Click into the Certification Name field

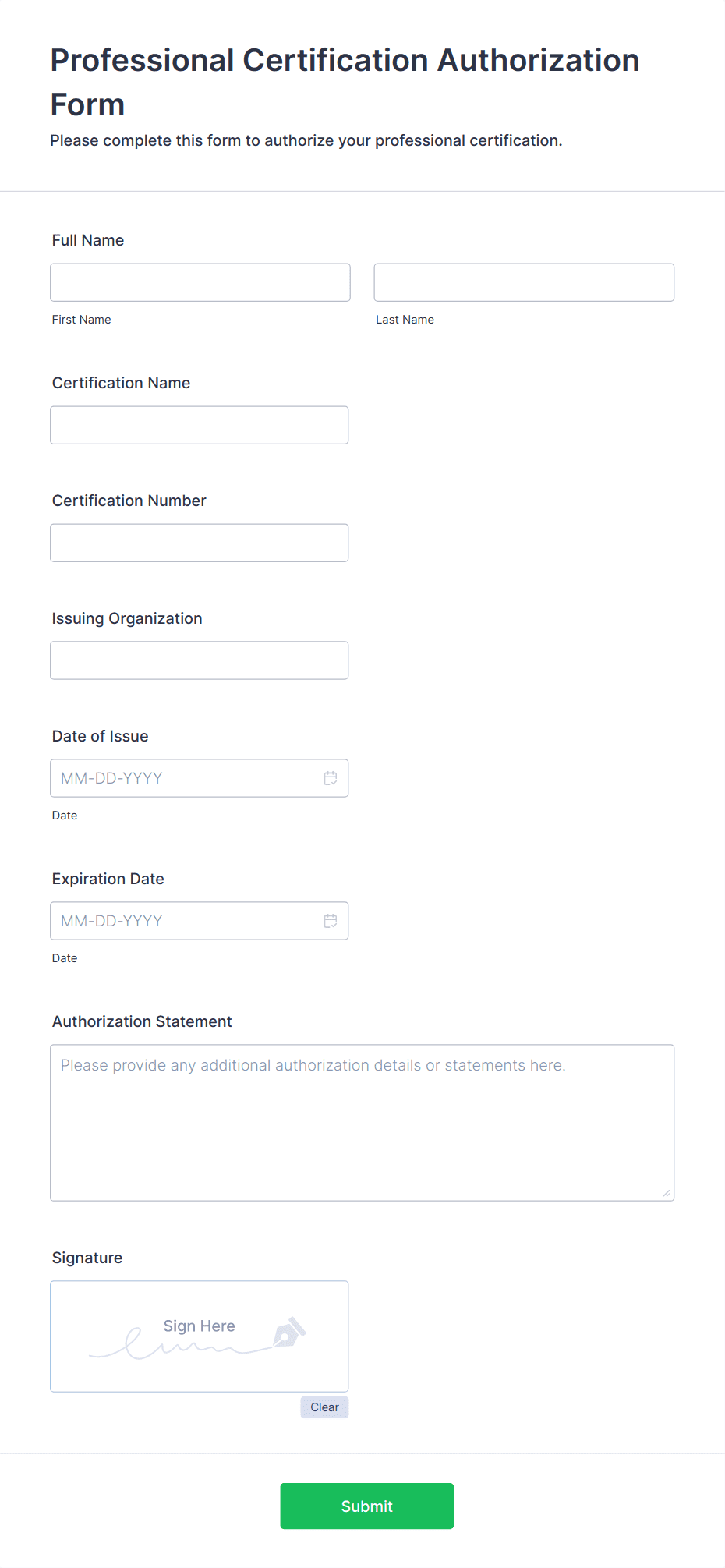[x=200, y=425]
